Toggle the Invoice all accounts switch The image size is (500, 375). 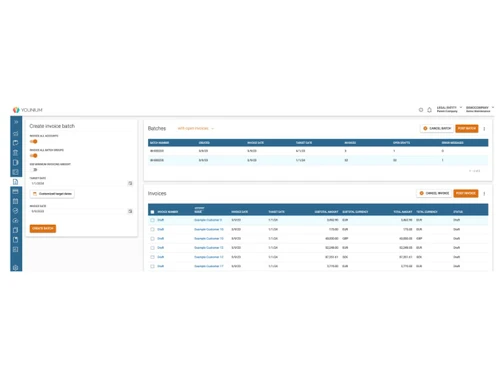point(34,141)
